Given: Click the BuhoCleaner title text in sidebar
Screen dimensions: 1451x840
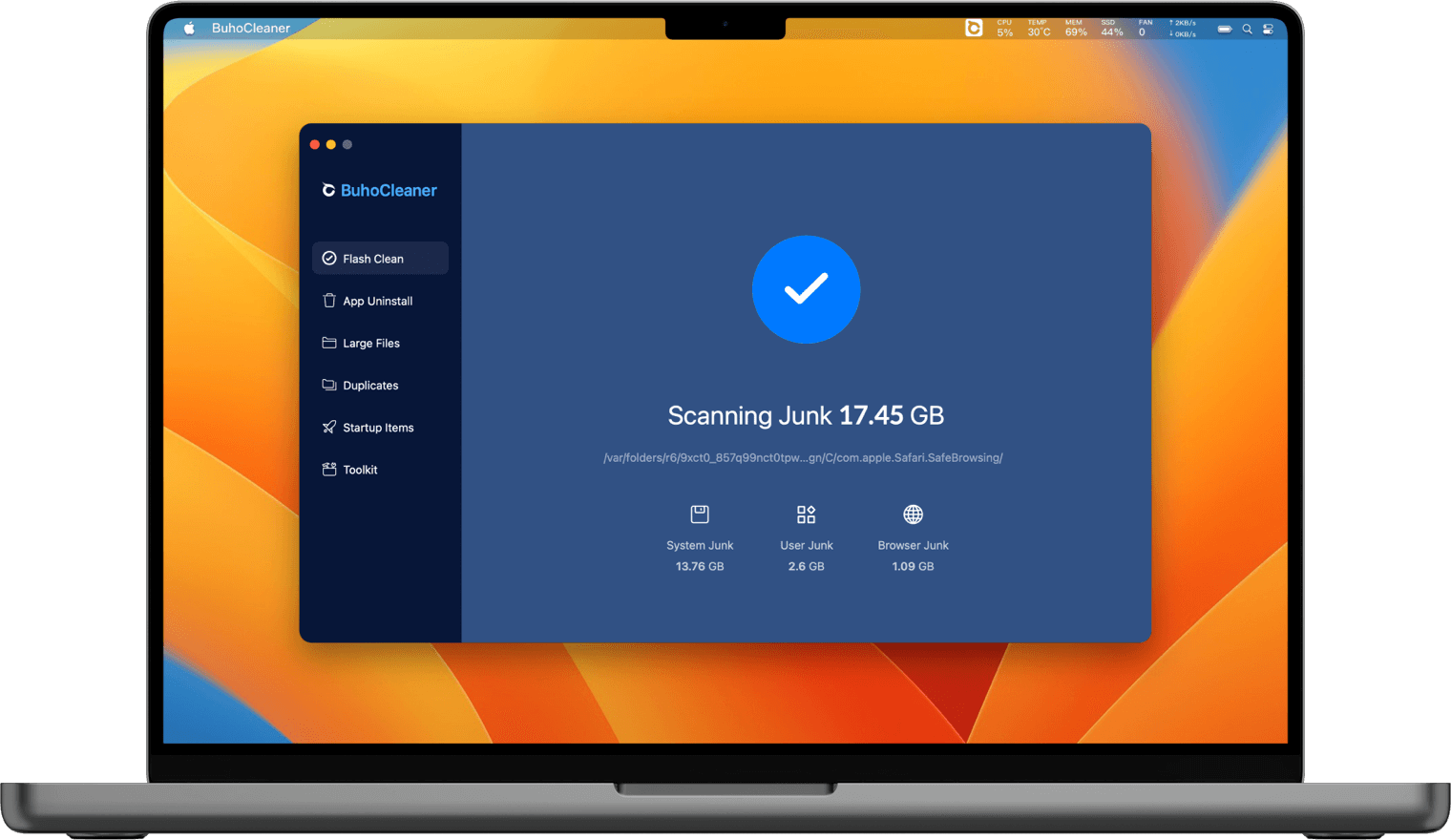Looking at the screenshot, I should point(389,190).
